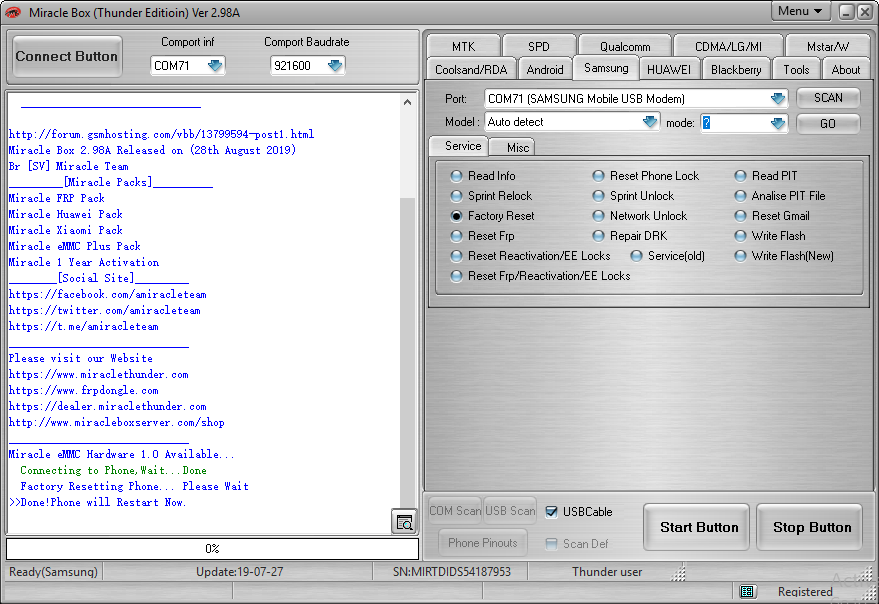Viewport: 879px width, 604px height.
Task: Open the Menu dropdown in title bar
Action: (x=800, y=11)
